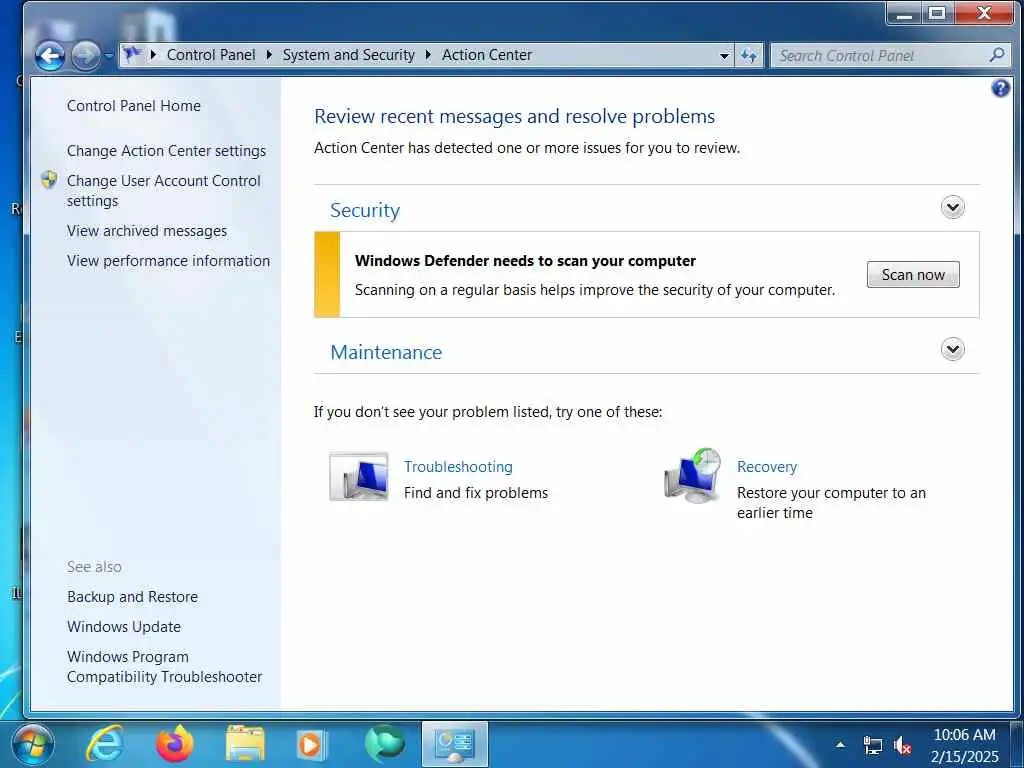Open Windows Update from See also
The height and width of the screenshot is (768, 1024).
[x=124, y=627]
